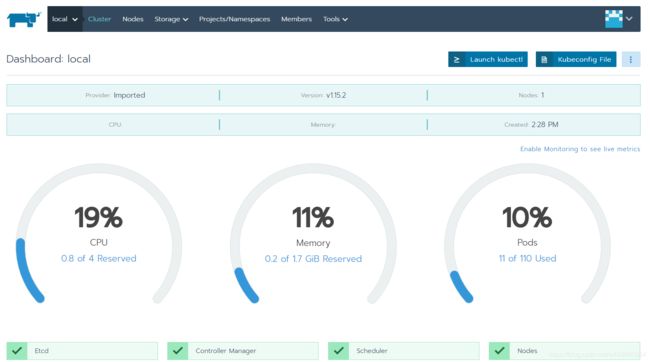The width and height of the screenshot is (650, 362).
Task: Open the local cluster dropdown
Action: (x=65, y=19)
